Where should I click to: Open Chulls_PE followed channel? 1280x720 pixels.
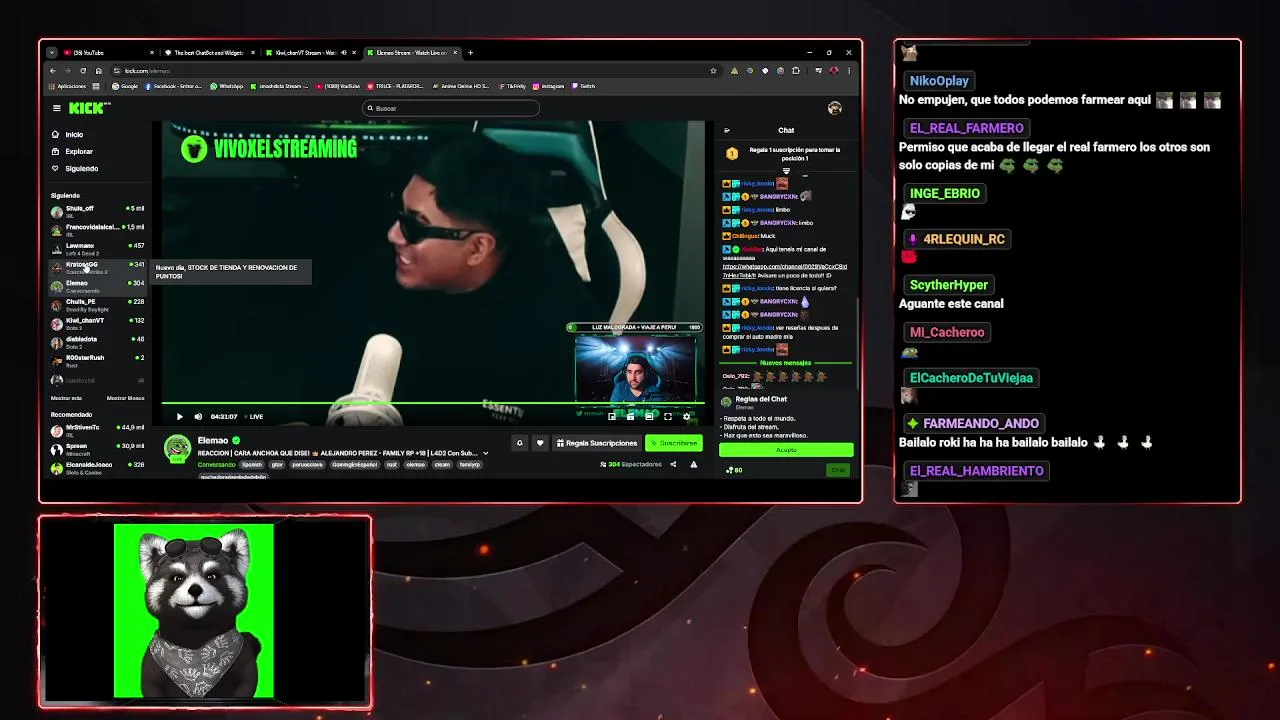click(98, 304)
